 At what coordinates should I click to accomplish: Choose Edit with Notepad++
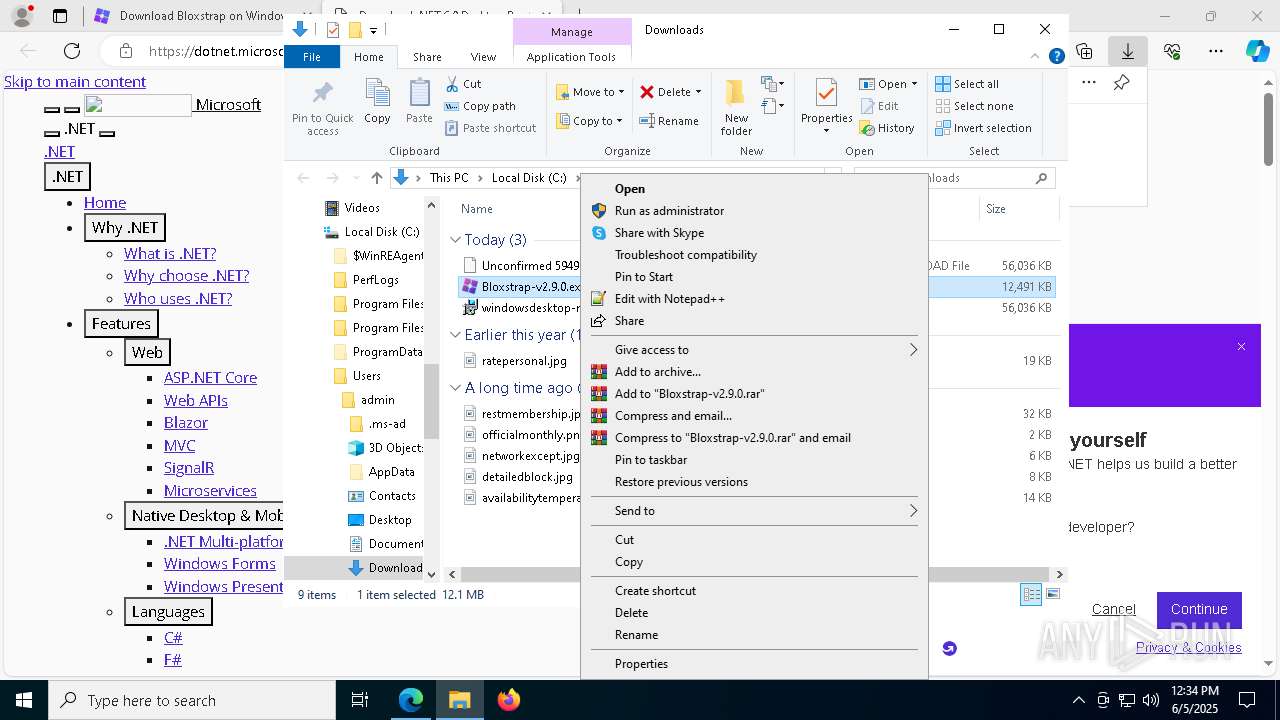754,299
